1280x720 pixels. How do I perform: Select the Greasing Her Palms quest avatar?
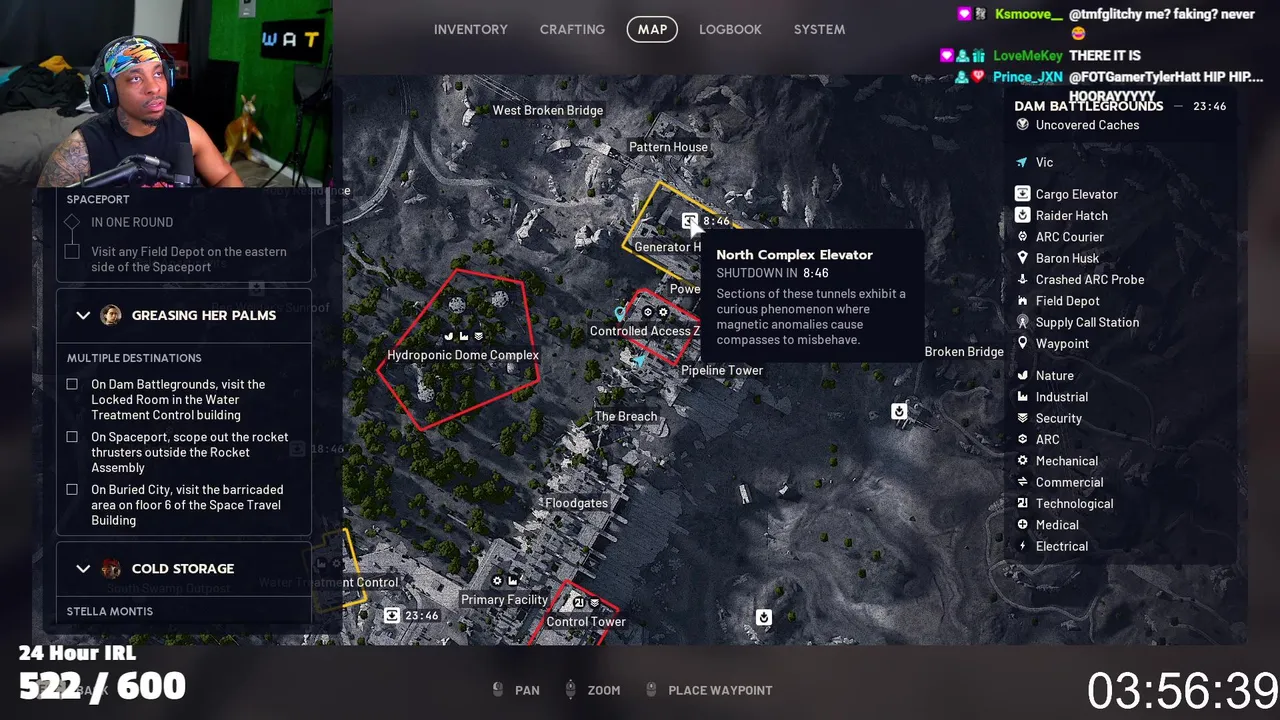(x=111, y=315)
